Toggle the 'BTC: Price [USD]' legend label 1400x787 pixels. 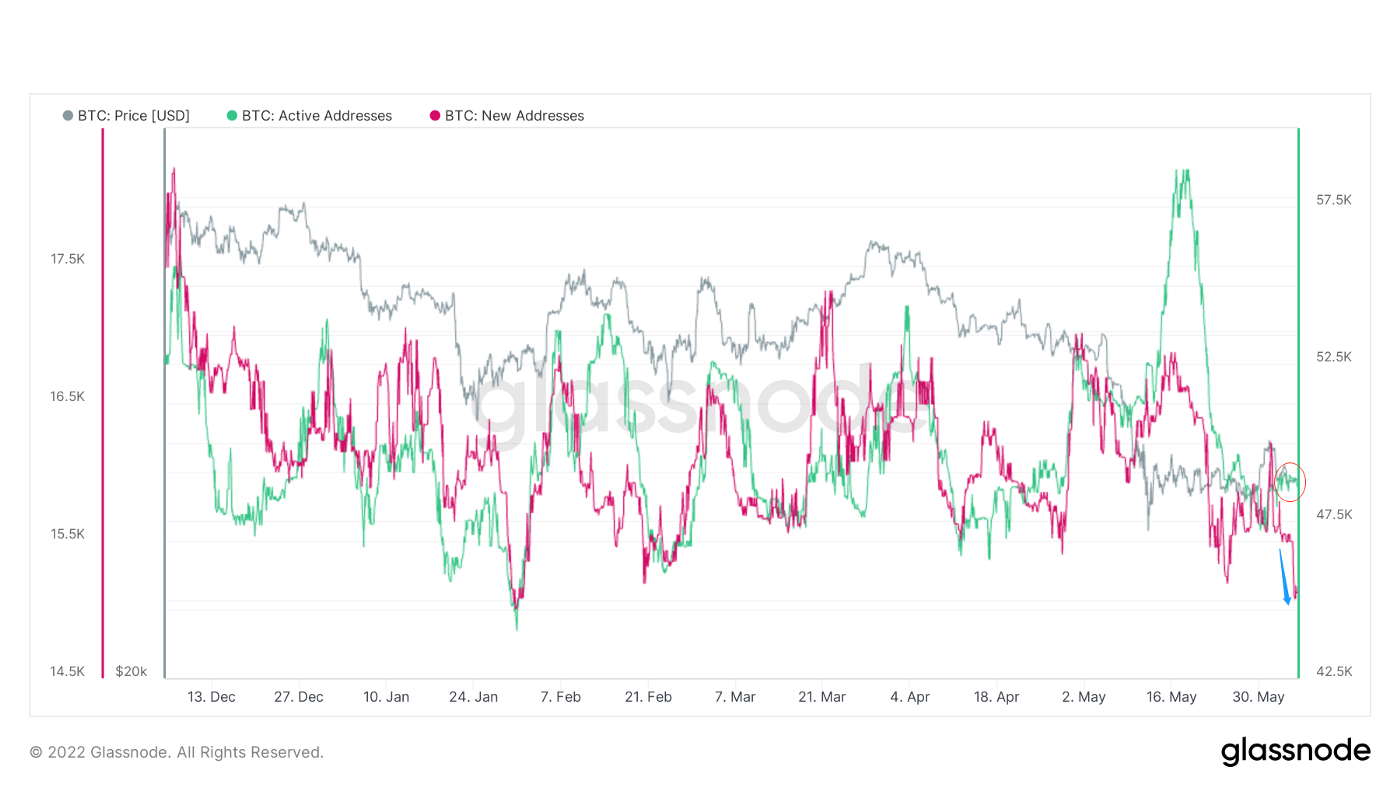tap(133, 116)
